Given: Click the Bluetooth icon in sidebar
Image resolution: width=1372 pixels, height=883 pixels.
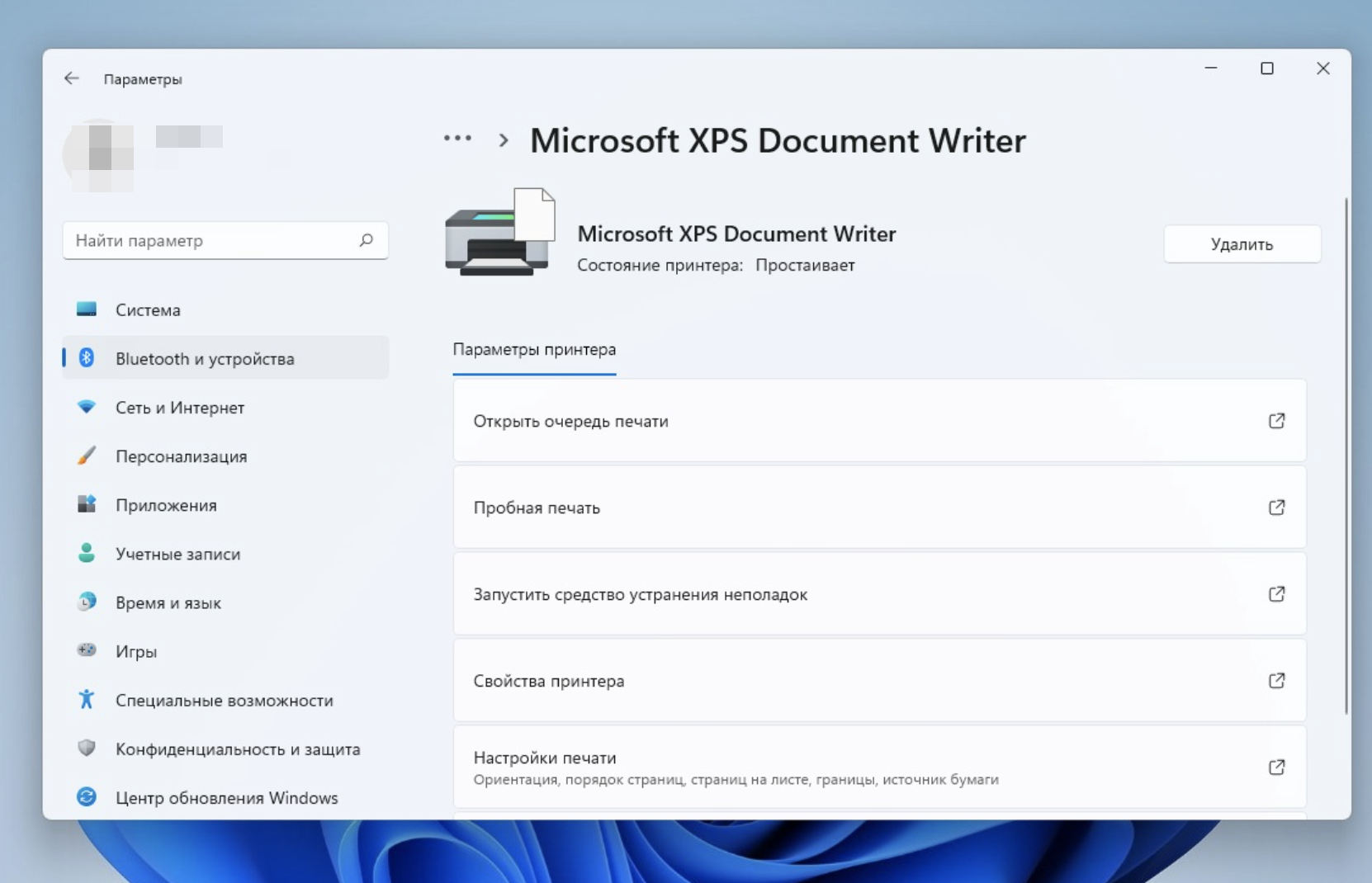Looking at the screenshot, I should click(87, 358).
